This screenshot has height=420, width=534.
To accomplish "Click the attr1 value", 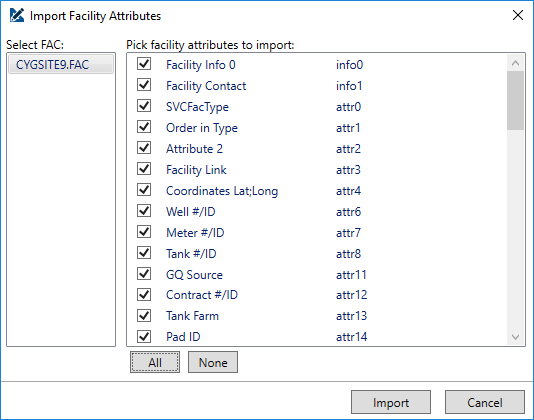I will click(x=348, y=128).
